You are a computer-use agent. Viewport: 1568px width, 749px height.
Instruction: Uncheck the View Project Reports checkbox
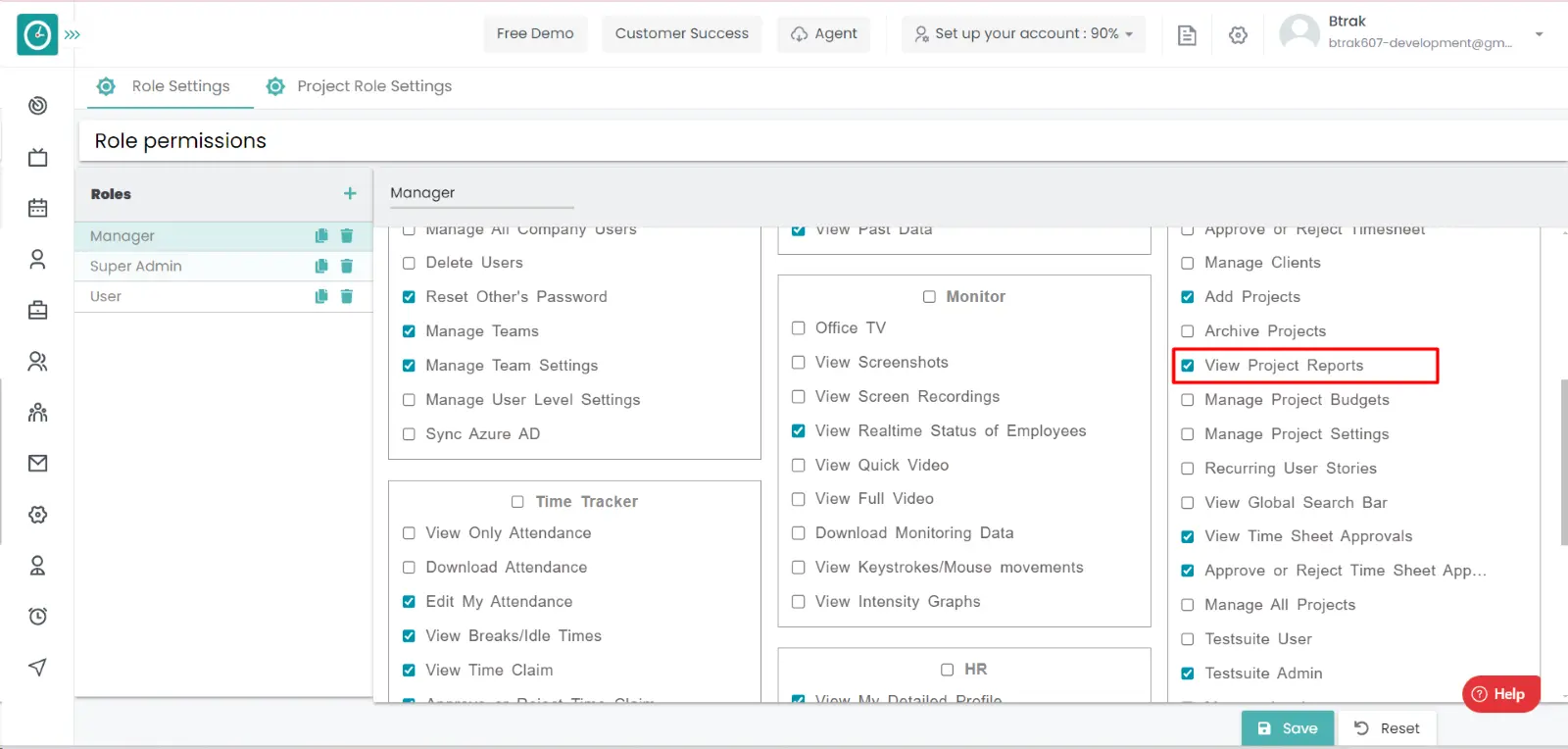pyautogui.click(x=1188, y=366)
